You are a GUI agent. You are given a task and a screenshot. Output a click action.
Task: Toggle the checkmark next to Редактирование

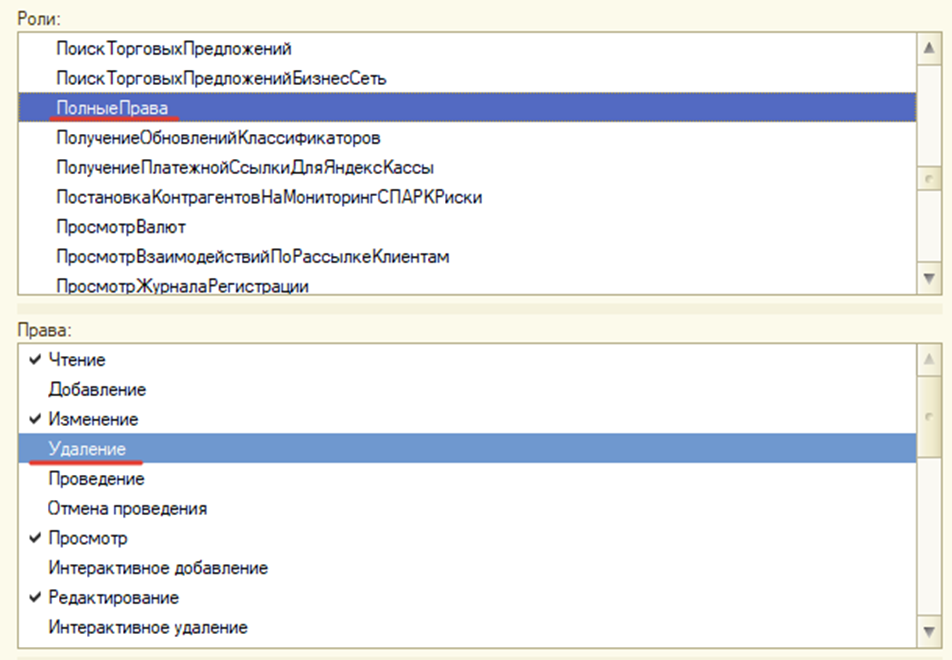36,598
